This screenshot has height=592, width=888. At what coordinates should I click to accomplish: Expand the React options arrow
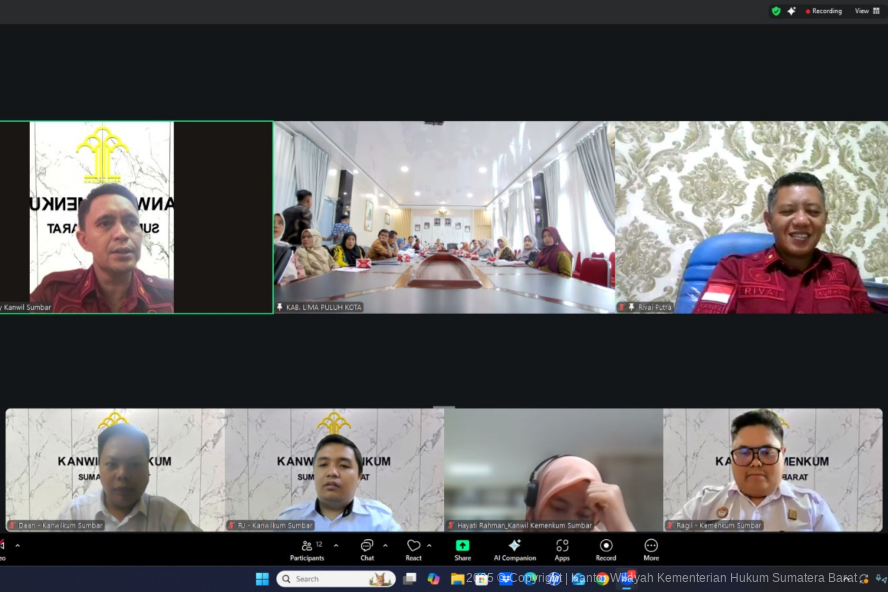pos(430,545)
